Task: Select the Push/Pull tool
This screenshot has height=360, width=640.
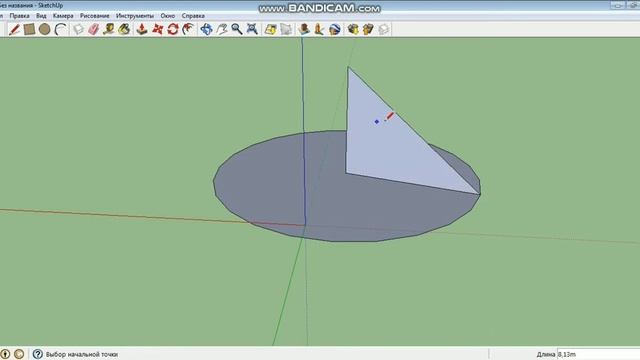Action: (142, 29)
